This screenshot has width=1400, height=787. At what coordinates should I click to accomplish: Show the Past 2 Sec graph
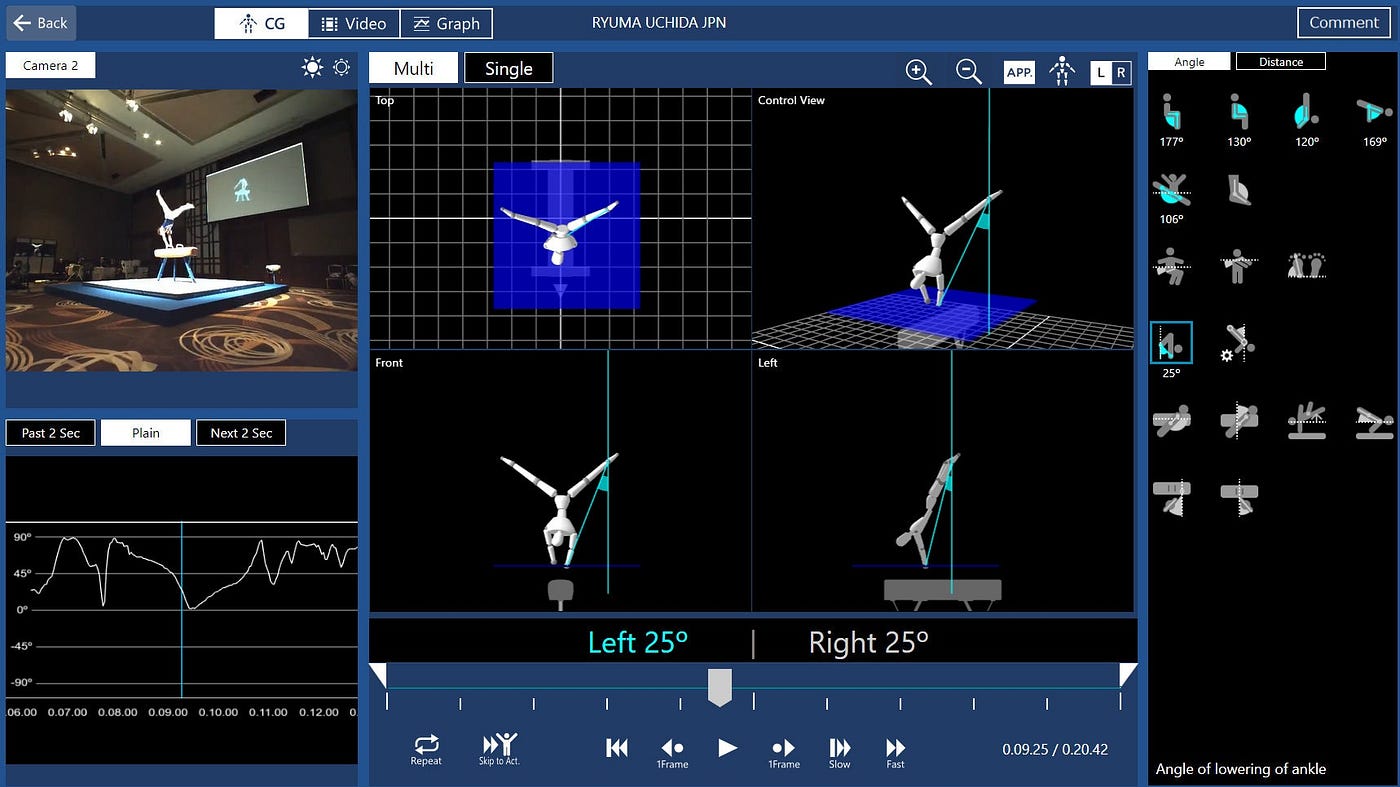pyautogui.click(x=51, y=433)
